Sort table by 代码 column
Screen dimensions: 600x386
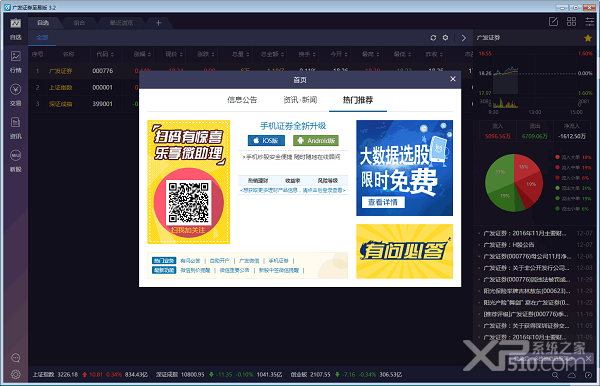pyautogui.click(x=105, y=54)
